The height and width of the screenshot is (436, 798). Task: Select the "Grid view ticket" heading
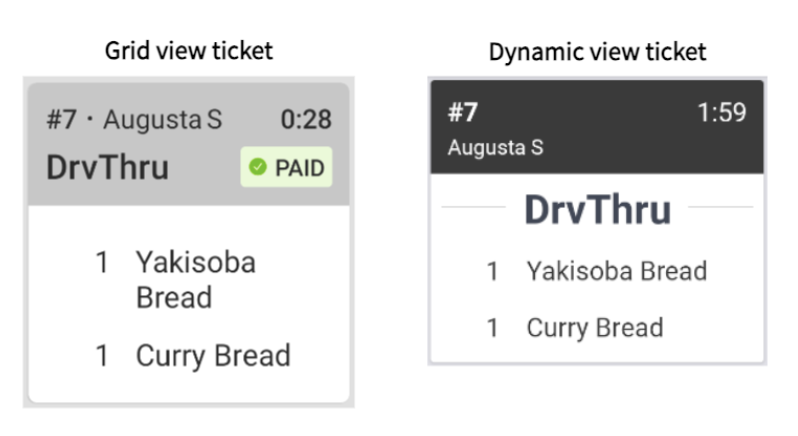pos(189,51)
